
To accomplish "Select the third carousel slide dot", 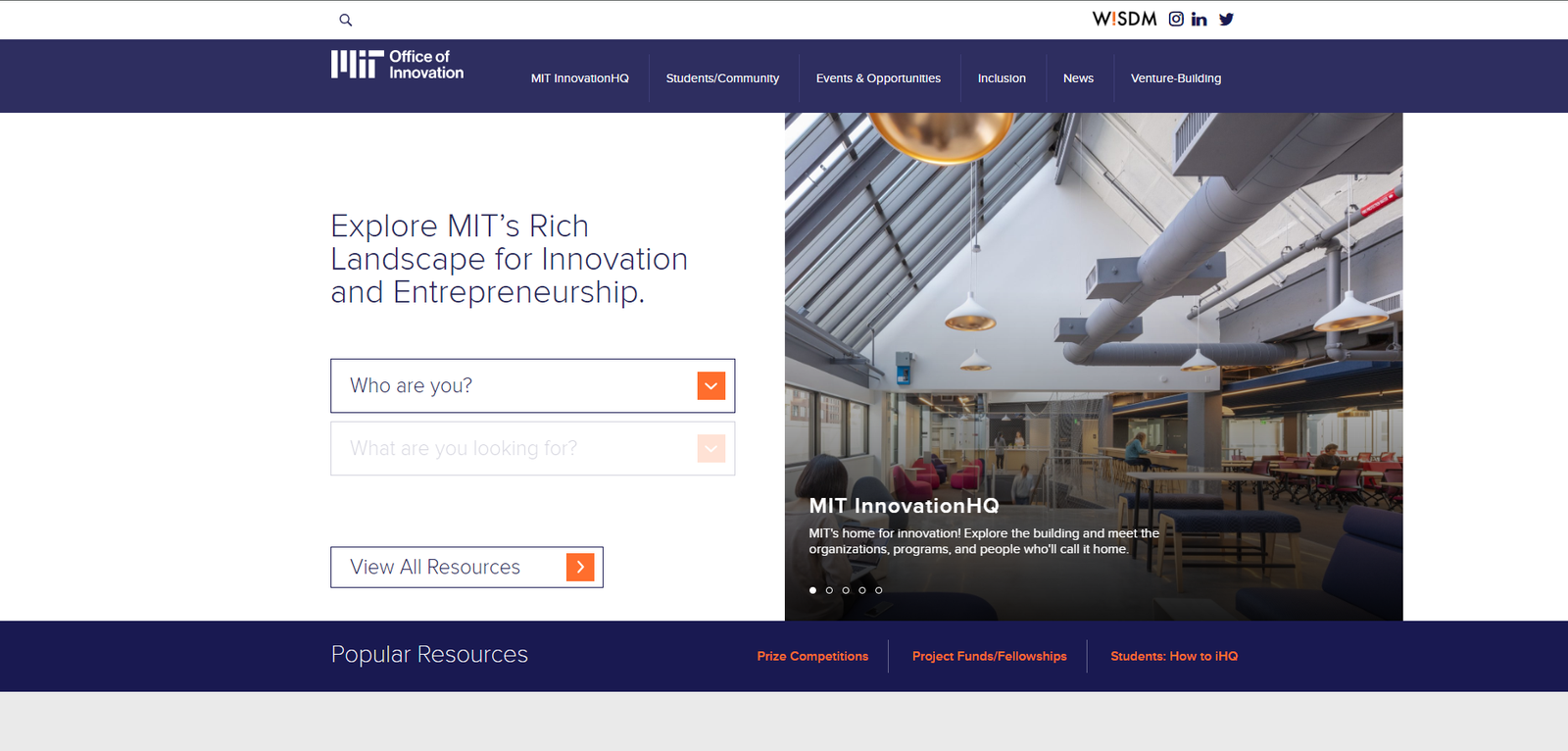I will [846, 590].
